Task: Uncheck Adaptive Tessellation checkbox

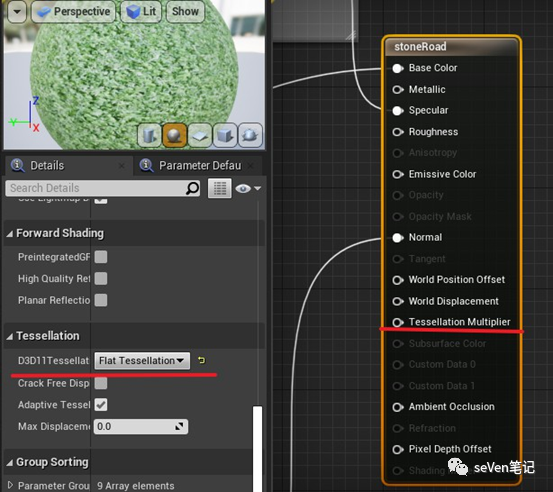Action: 101,405
